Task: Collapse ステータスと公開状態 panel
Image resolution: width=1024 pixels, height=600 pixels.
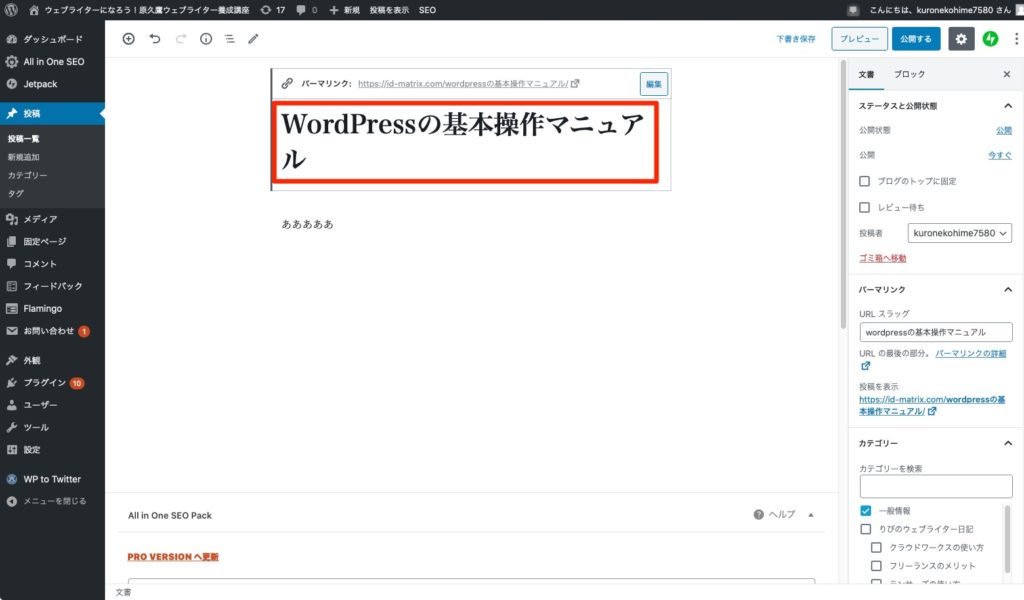Action: point(1008,106)
